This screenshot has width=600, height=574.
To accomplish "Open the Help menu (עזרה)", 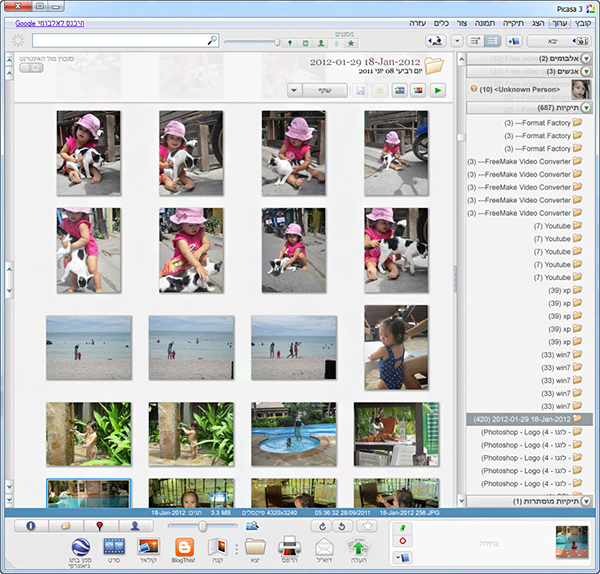I will click(417, 23).
